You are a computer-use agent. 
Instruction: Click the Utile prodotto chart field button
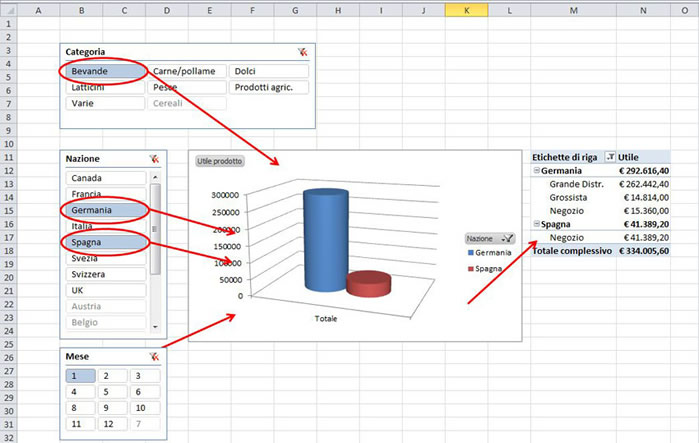coord(219,160)
